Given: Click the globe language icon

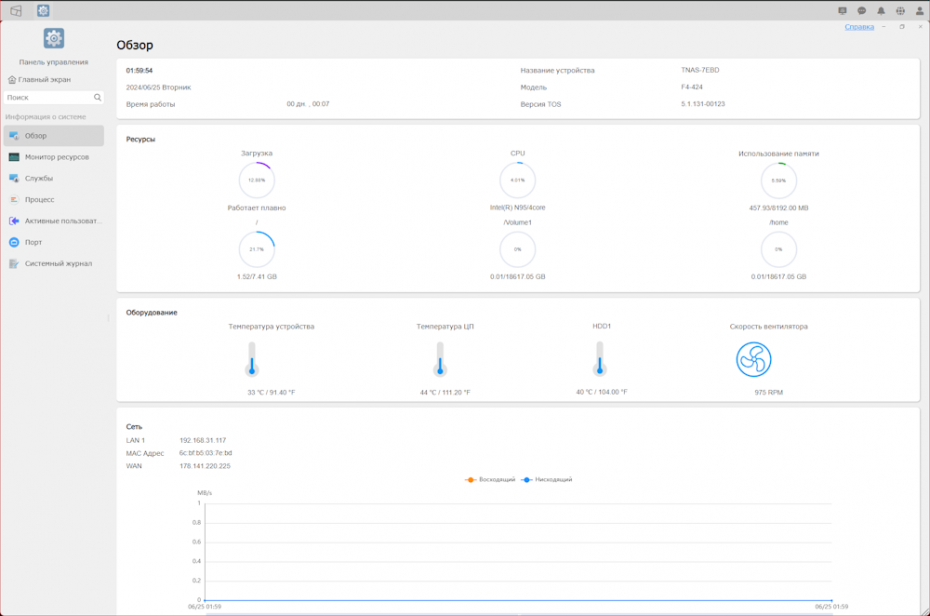Looking at the screenshot, I should pos(900,11).
